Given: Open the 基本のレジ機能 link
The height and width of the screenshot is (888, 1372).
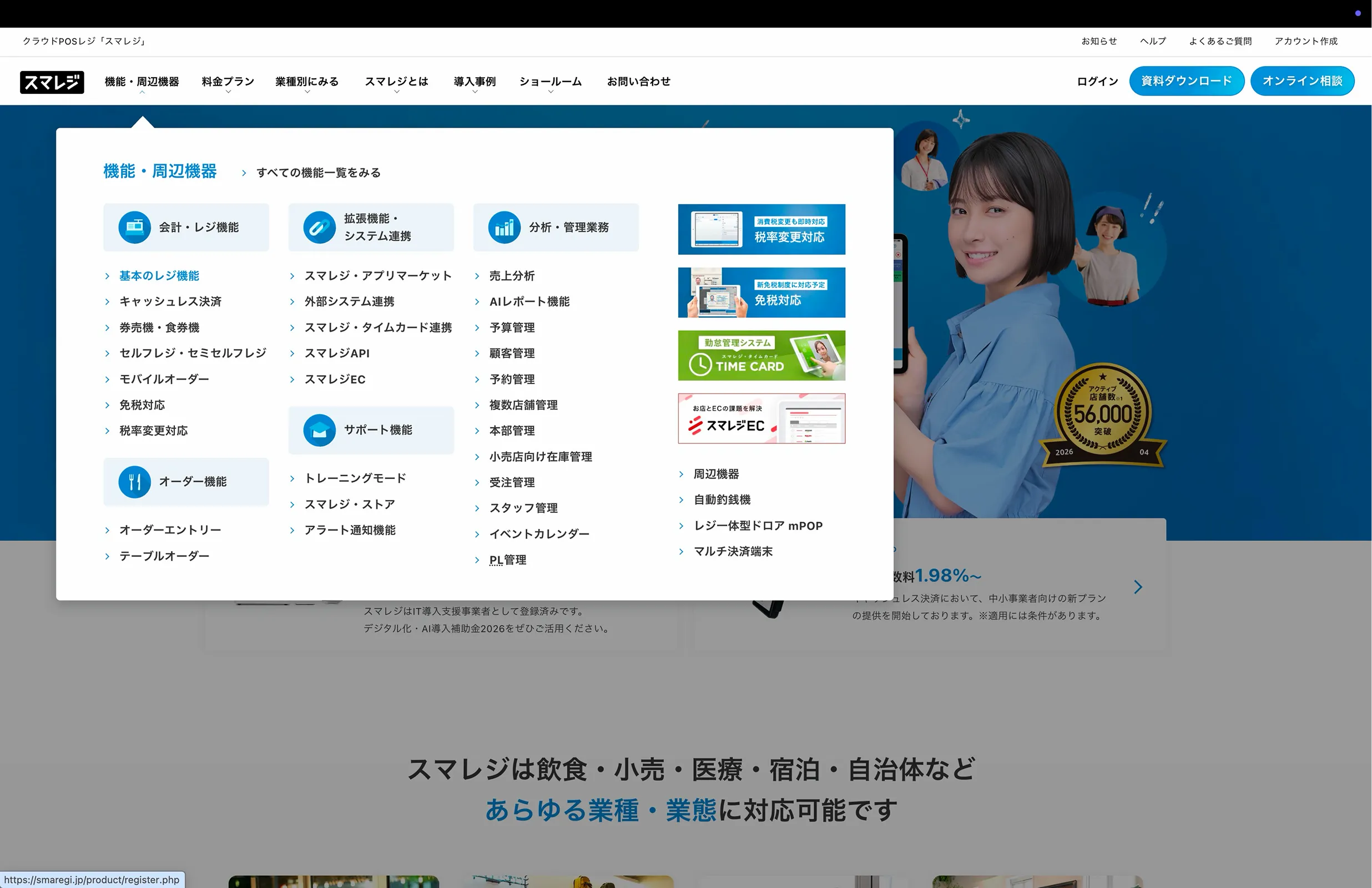Looking at the screenshot, I should tap(159, 276).
